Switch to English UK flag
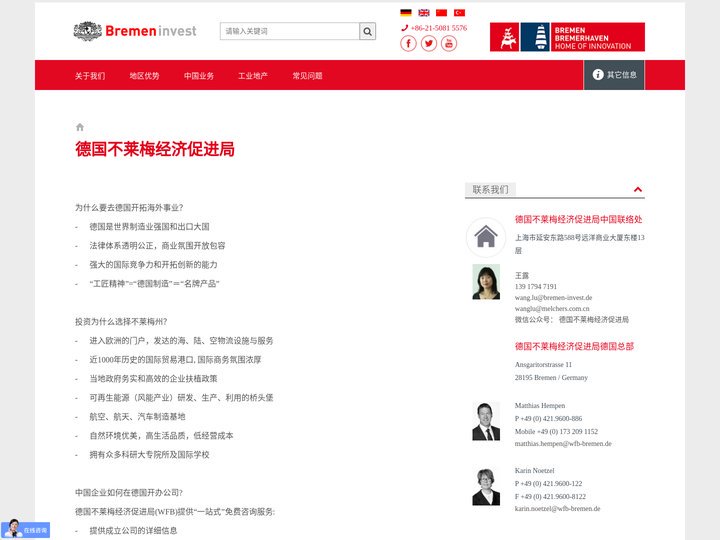The image size is (720, 540). click(424, 12)
